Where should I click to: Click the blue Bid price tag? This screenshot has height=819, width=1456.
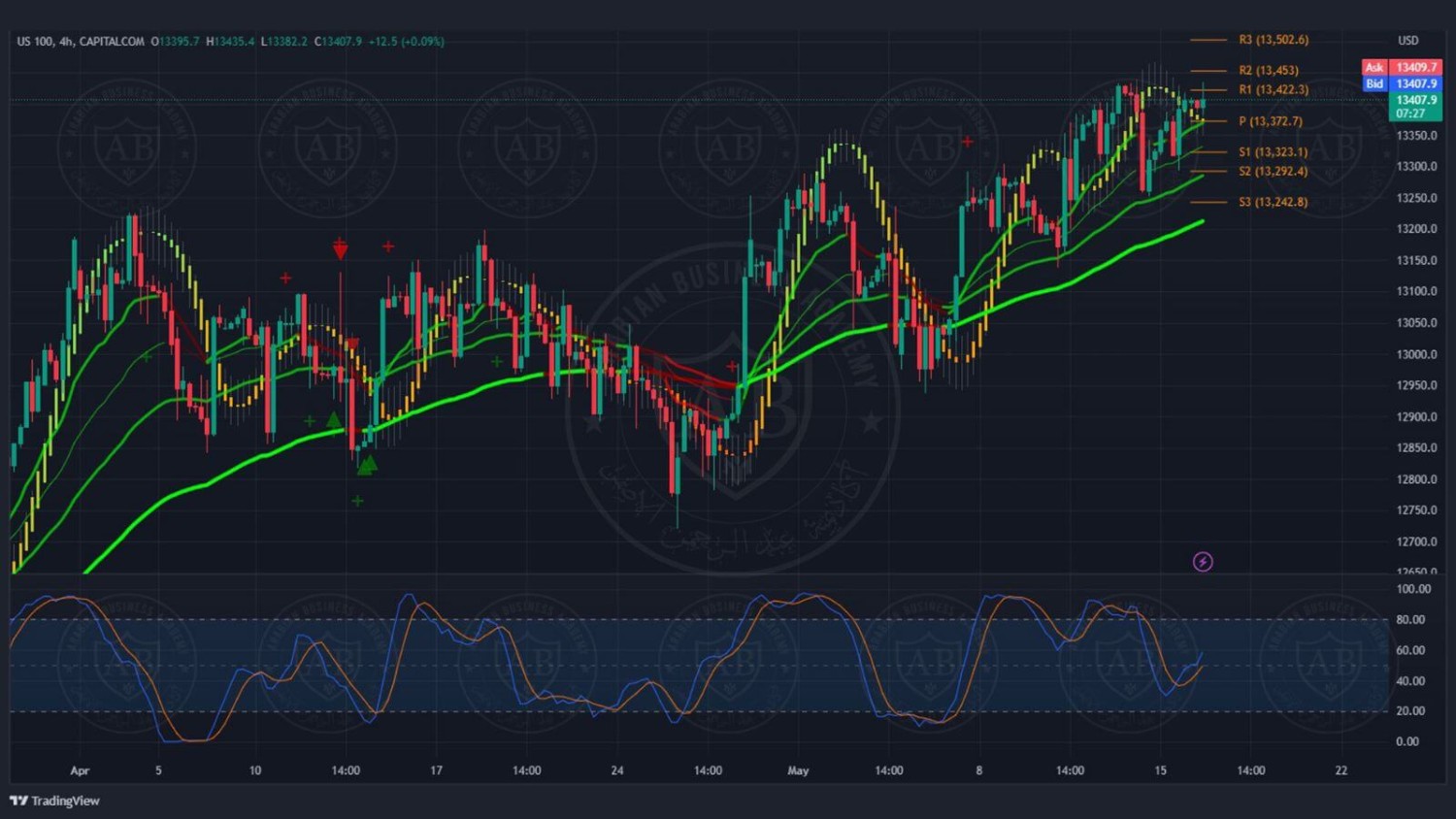(1402, 83)
